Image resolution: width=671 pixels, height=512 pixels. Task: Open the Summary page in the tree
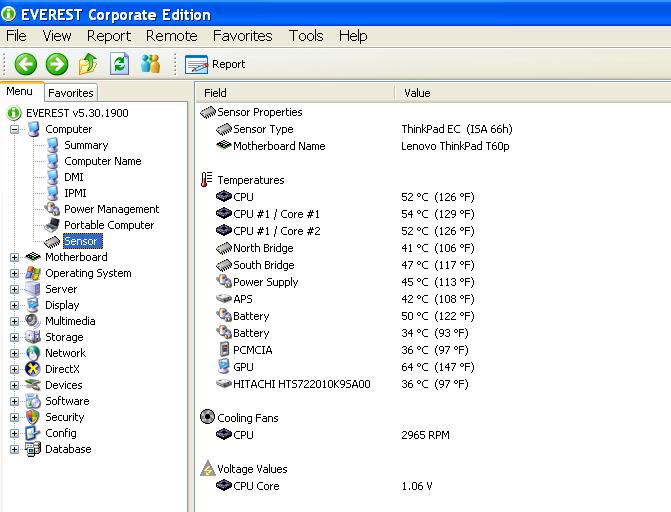tap(86, 145)
